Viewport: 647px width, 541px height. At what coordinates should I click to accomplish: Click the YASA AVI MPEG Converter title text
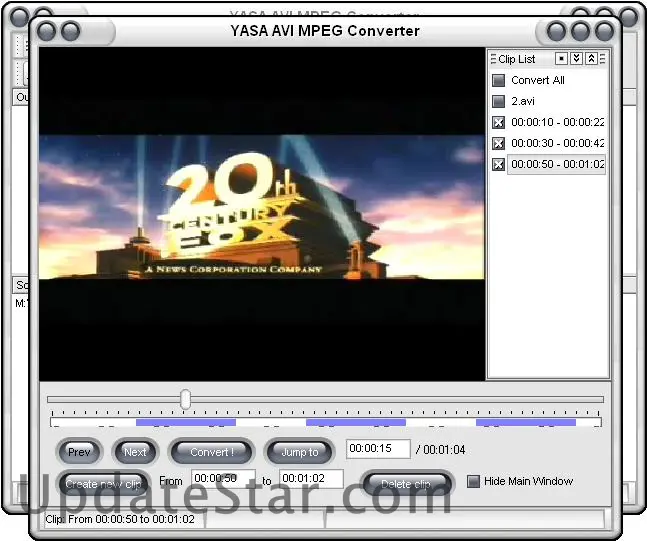point(325,31)
